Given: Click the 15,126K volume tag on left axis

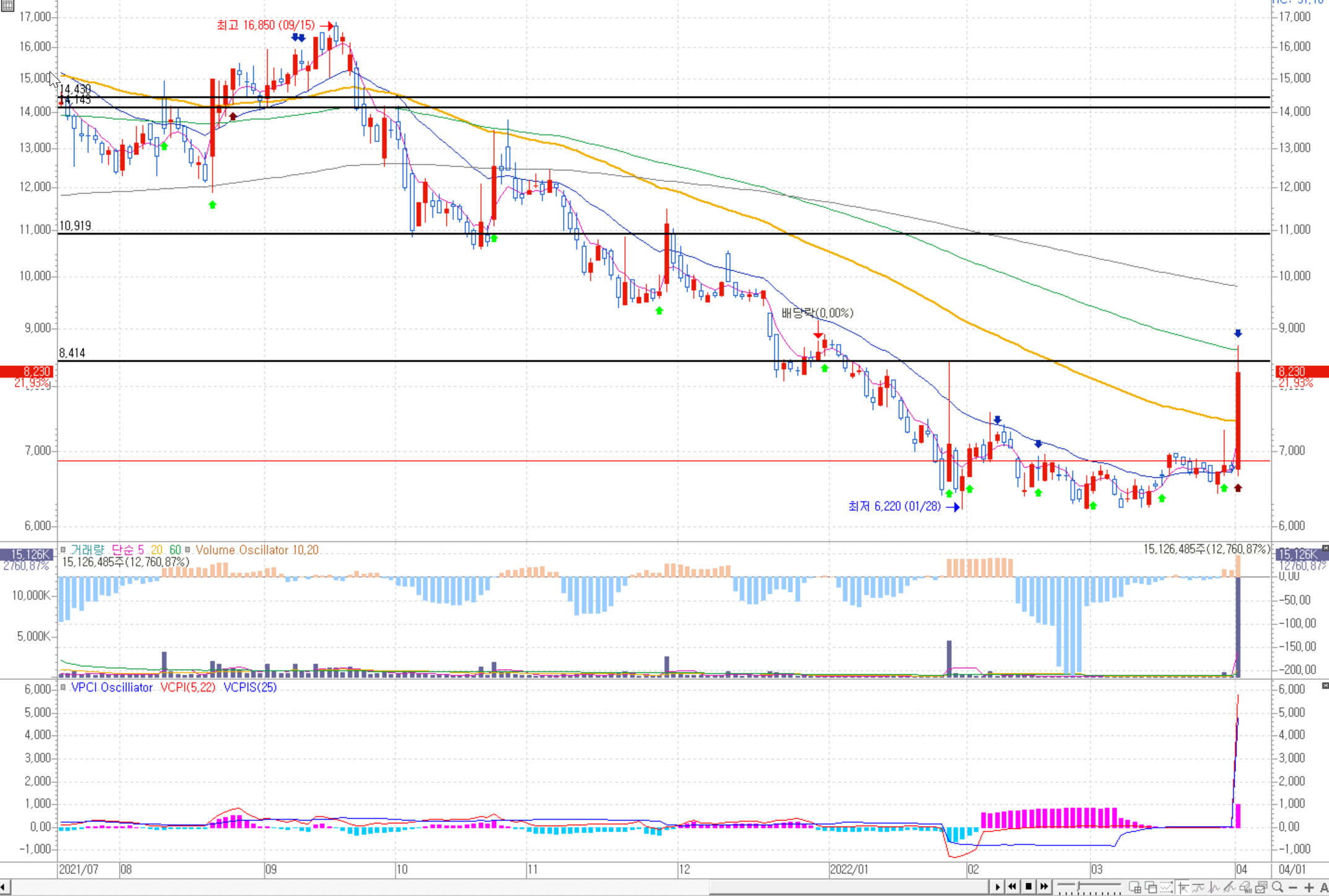Looking at the screenshot, I should pyautogui.click(x=27, y=554).
